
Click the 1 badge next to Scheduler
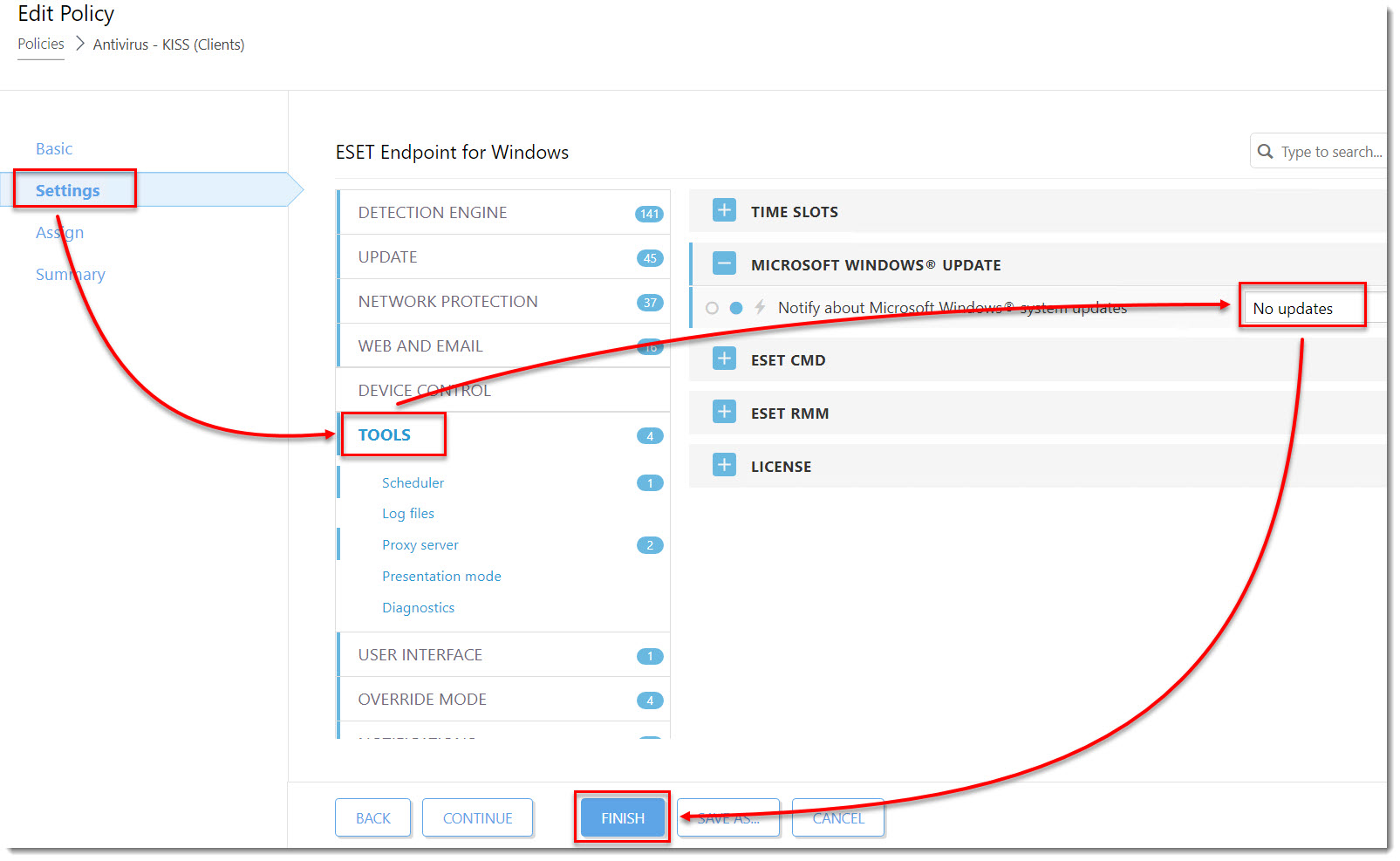coord(650,483)
